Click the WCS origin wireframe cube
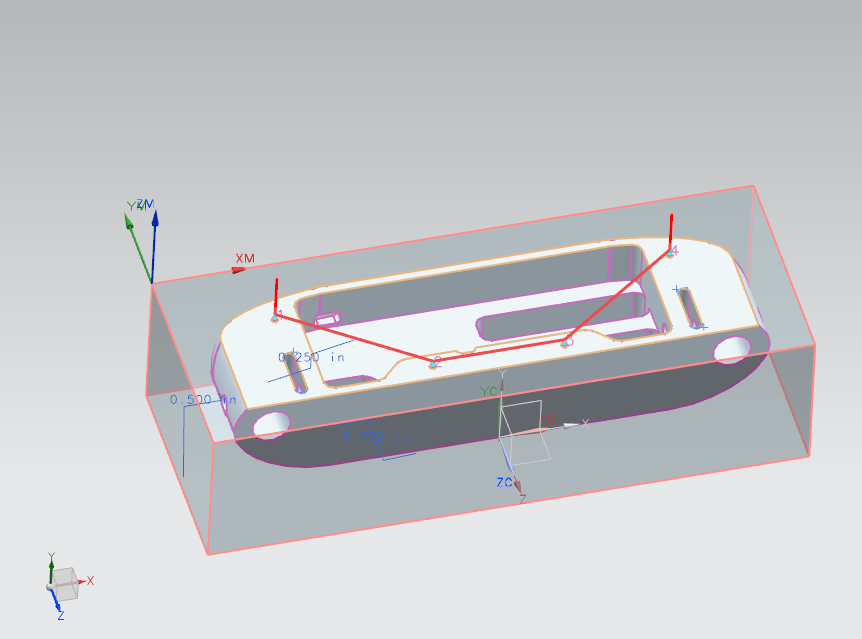 525,433
